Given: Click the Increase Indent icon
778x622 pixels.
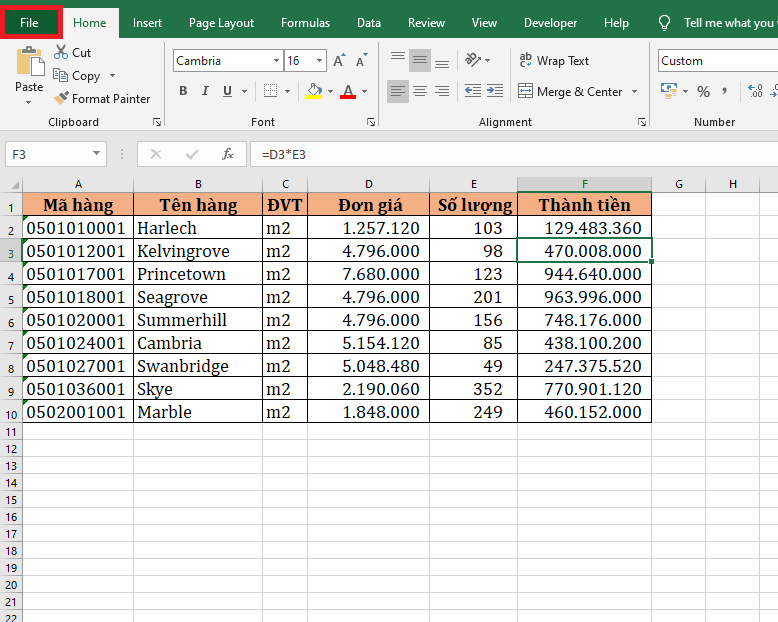Looking at the screenshot, I should point(497,92).
